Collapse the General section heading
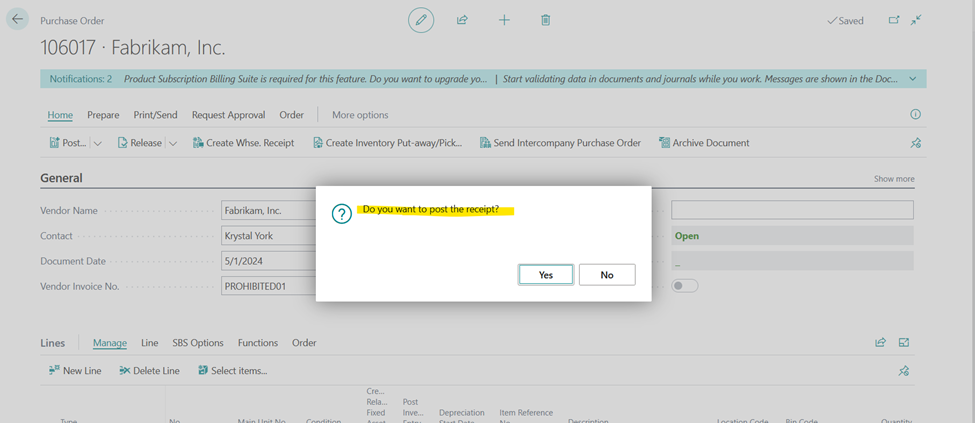This screenshot has height=423, width=975. click(x=62, y=178)
